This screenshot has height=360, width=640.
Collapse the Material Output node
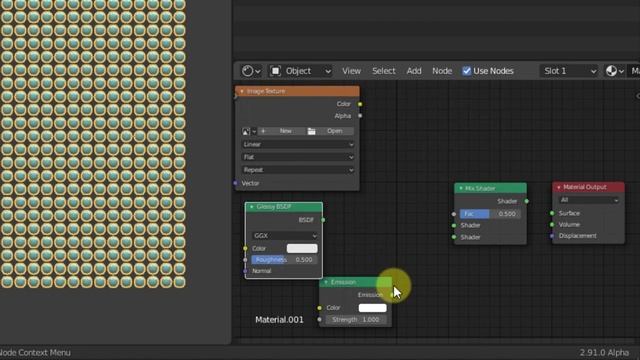(559, 187)
